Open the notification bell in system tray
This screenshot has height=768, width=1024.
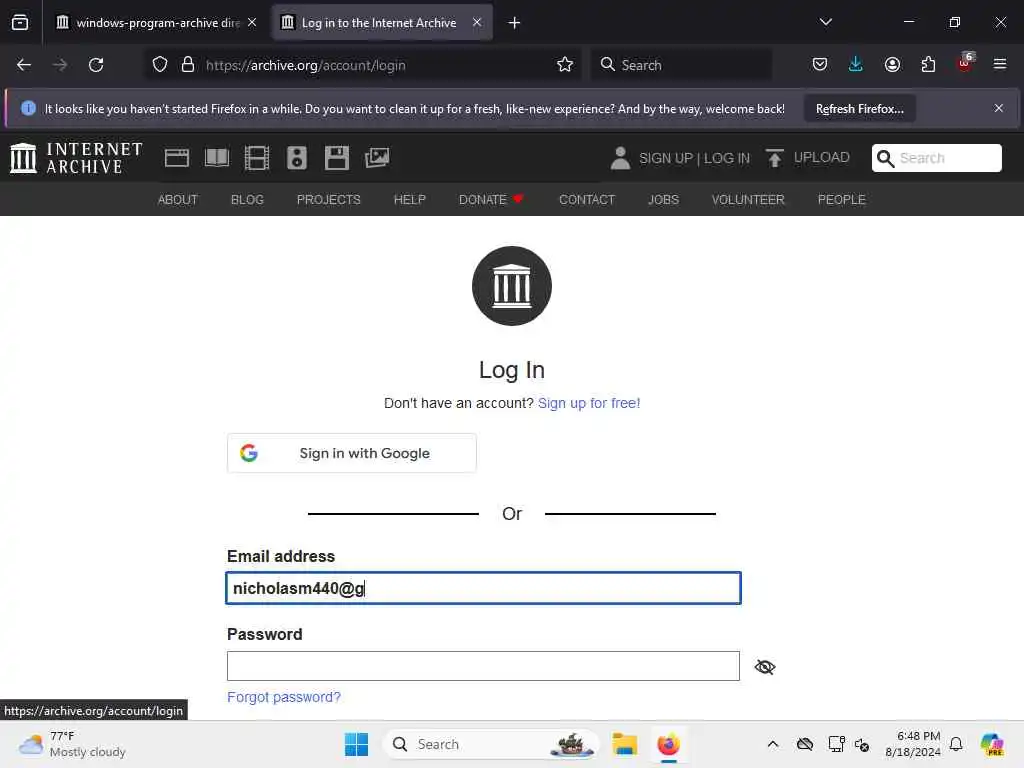click(x=956, y=744)
